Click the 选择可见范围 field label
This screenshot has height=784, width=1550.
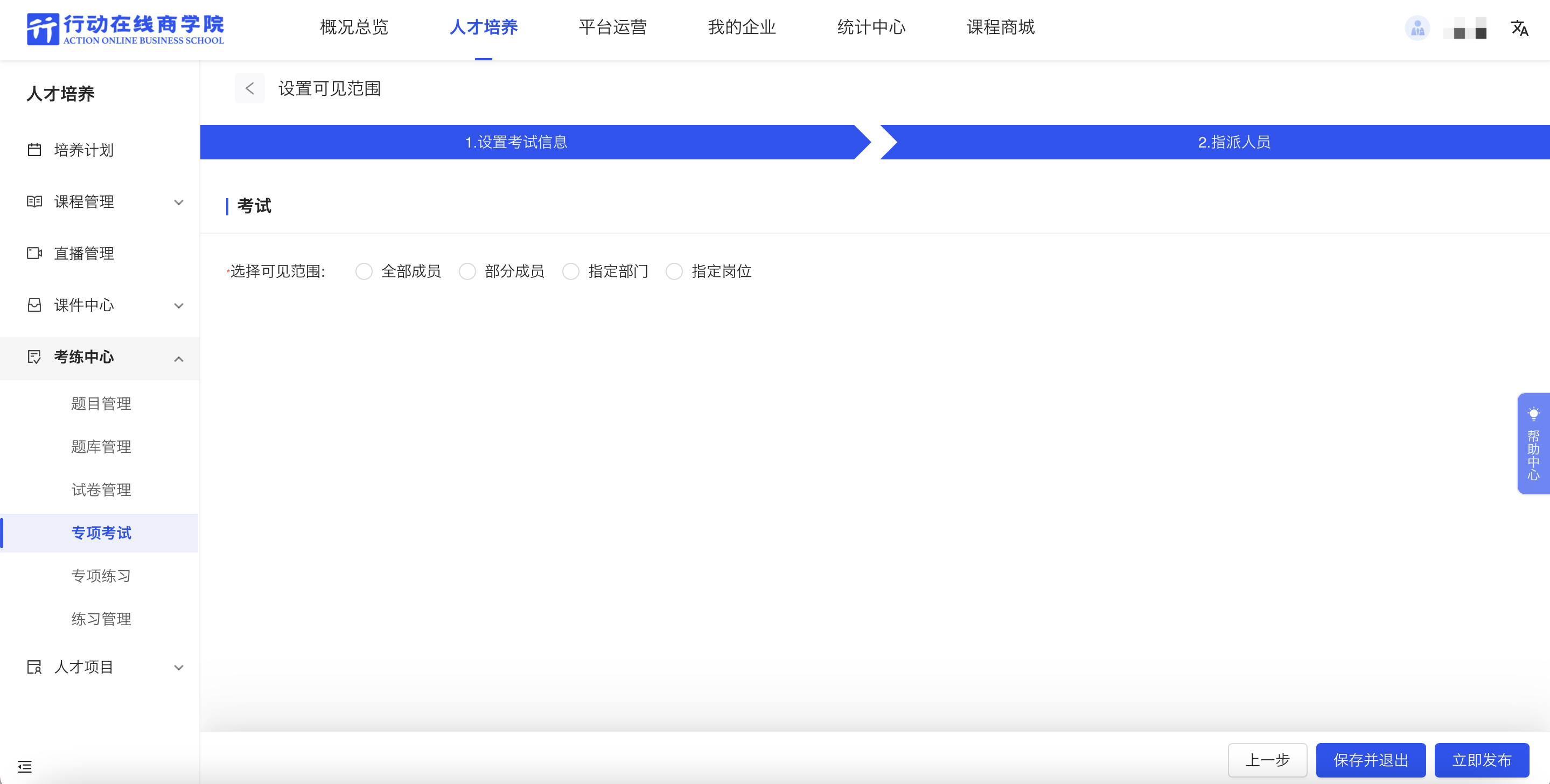277,271
